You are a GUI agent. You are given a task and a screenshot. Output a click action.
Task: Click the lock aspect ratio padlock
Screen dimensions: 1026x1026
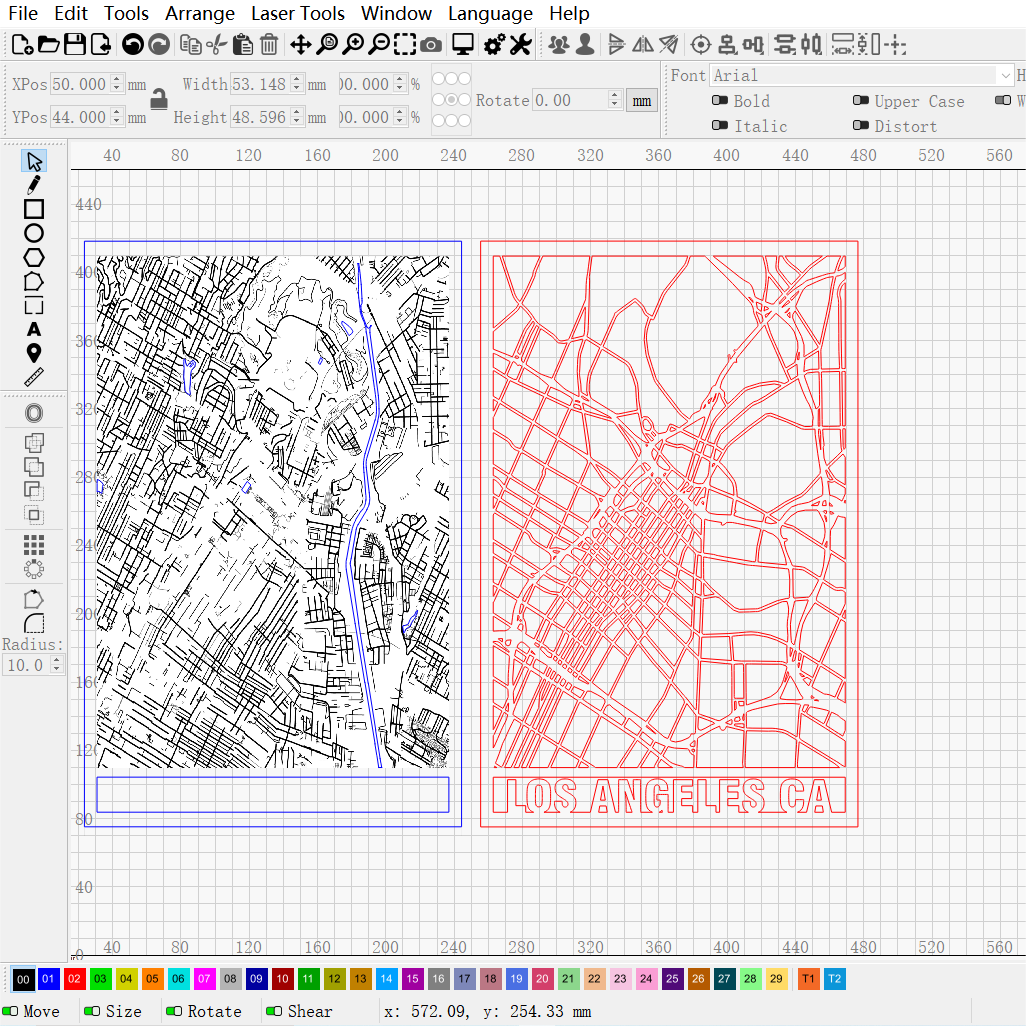160,100
